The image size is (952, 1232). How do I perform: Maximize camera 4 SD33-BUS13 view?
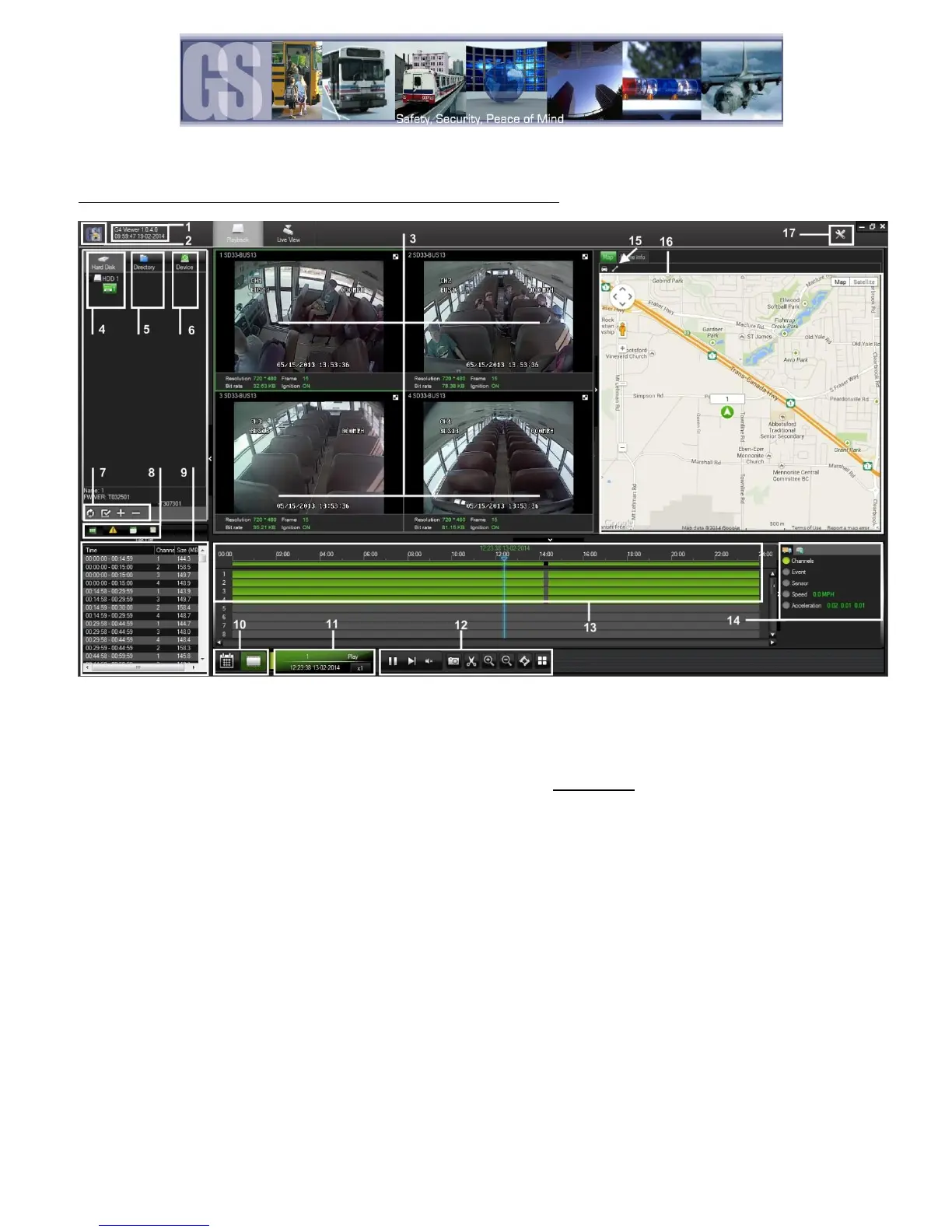(x=585, y=397)
